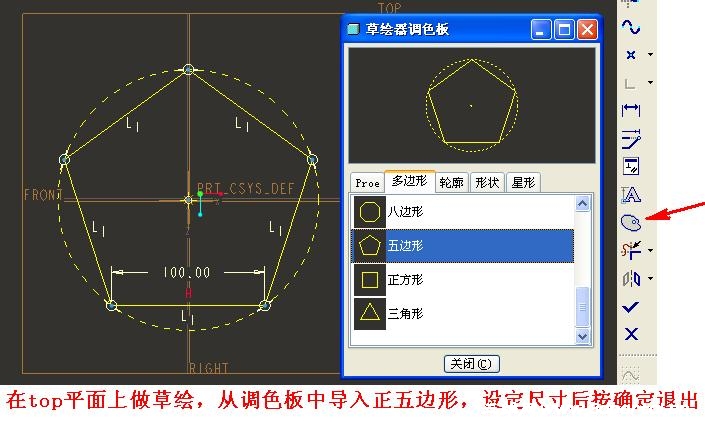Click the pentagon preview in palette dialog

tap(472, 106)
